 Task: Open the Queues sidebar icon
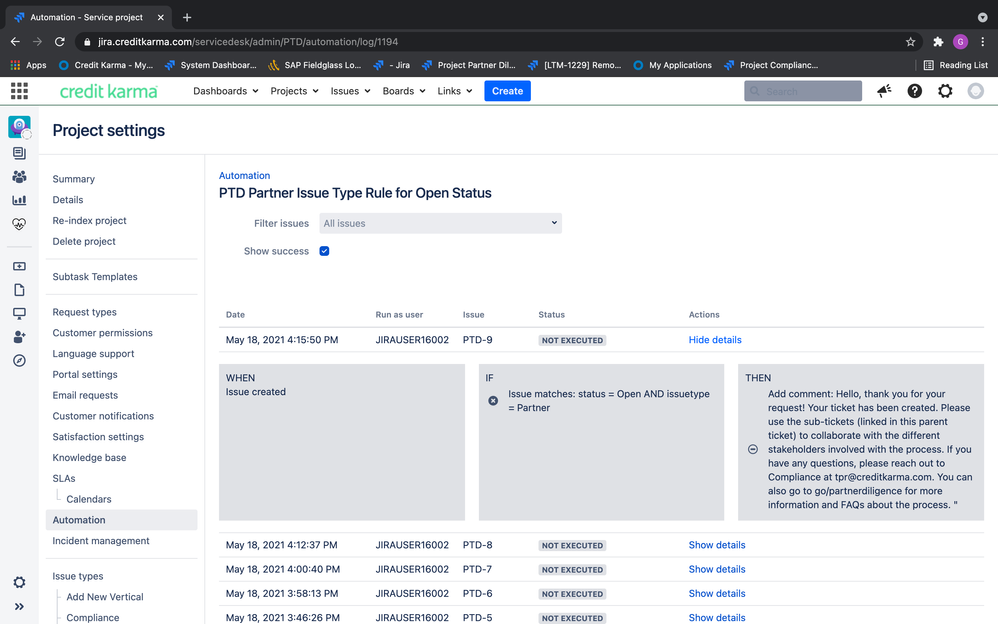[x=19, y=153]
